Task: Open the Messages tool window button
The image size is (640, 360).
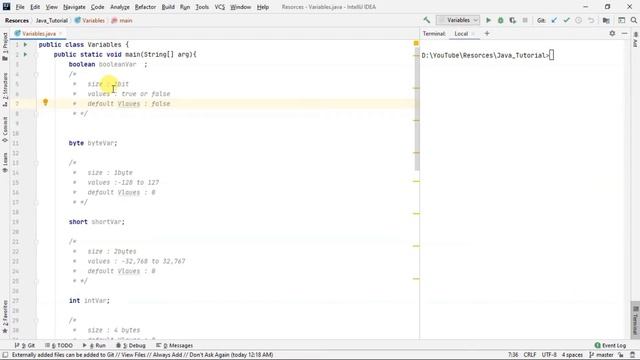Action: pyautogui.click(x=174, y=345)
